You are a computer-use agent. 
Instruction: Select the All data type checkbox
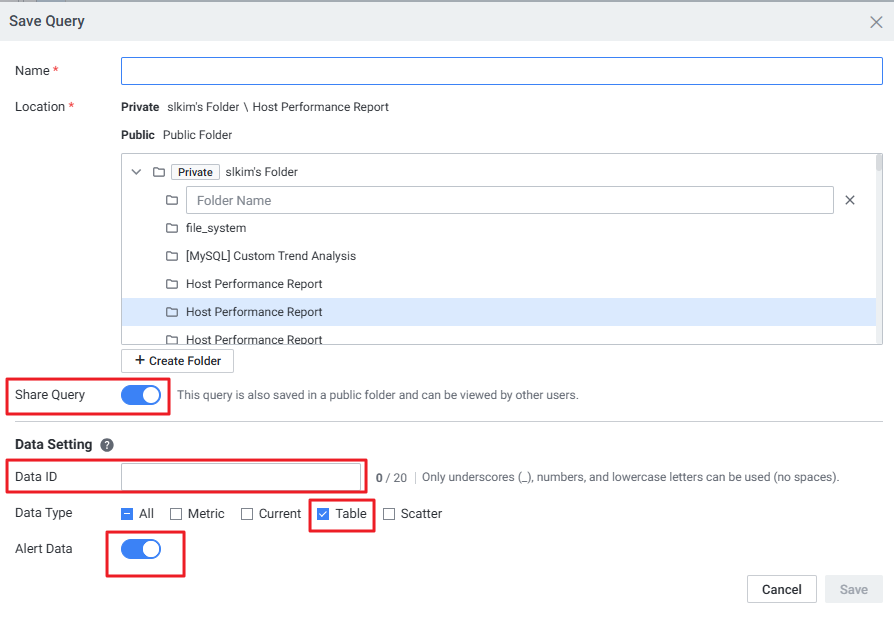click(x=128, y=514)
